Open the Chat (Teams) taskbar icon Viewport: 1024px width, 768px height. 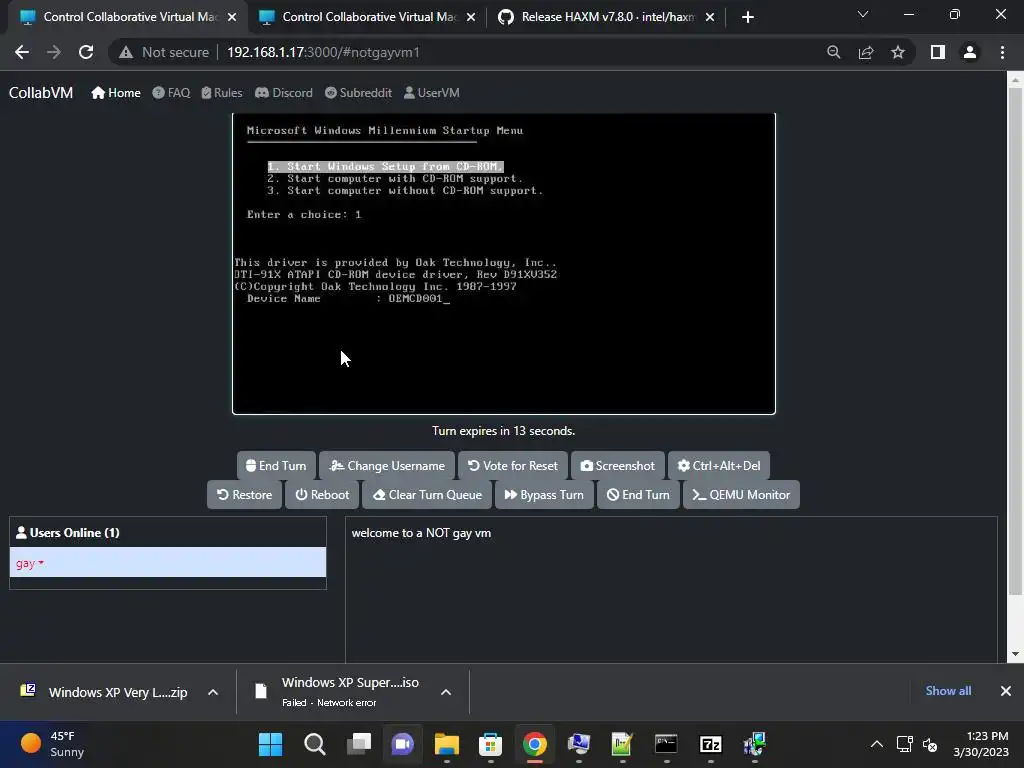[402, 744]
